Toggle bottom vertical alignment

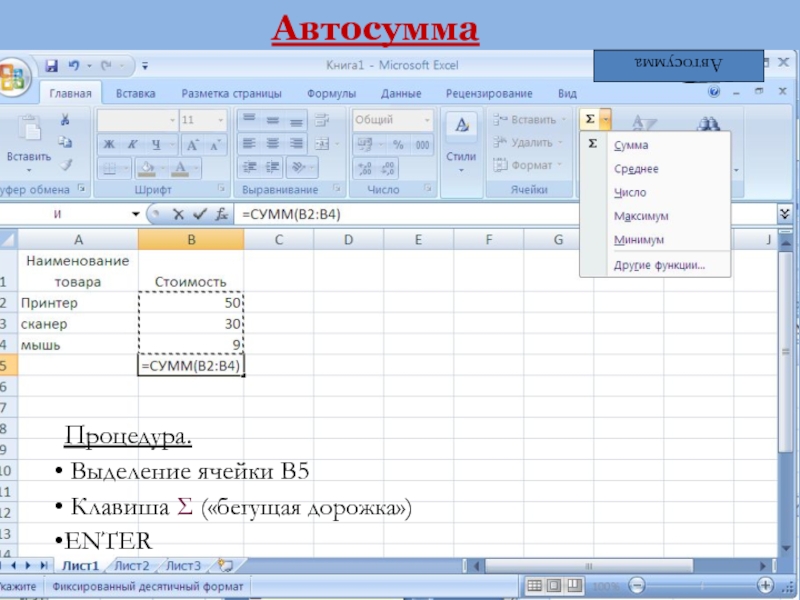pos(296,120)
